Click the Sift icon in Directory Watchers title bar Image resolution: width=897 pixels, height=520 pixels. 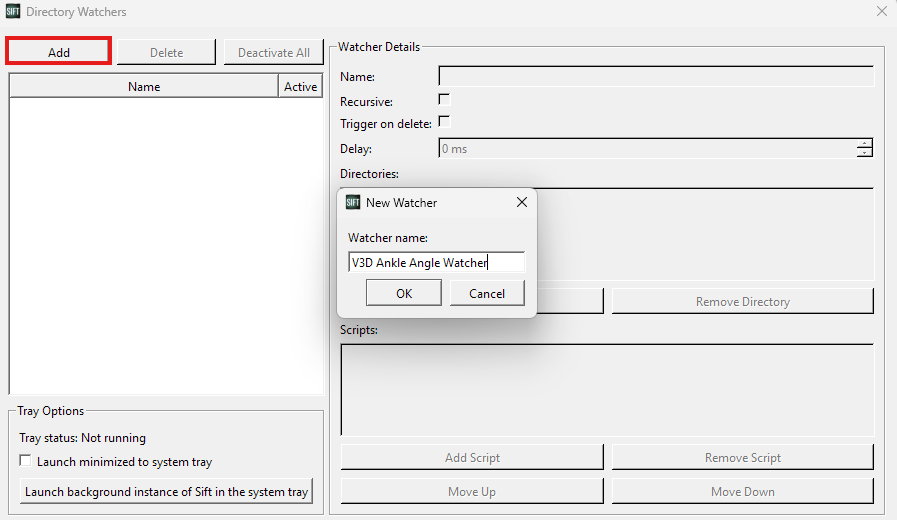point(13,11)
